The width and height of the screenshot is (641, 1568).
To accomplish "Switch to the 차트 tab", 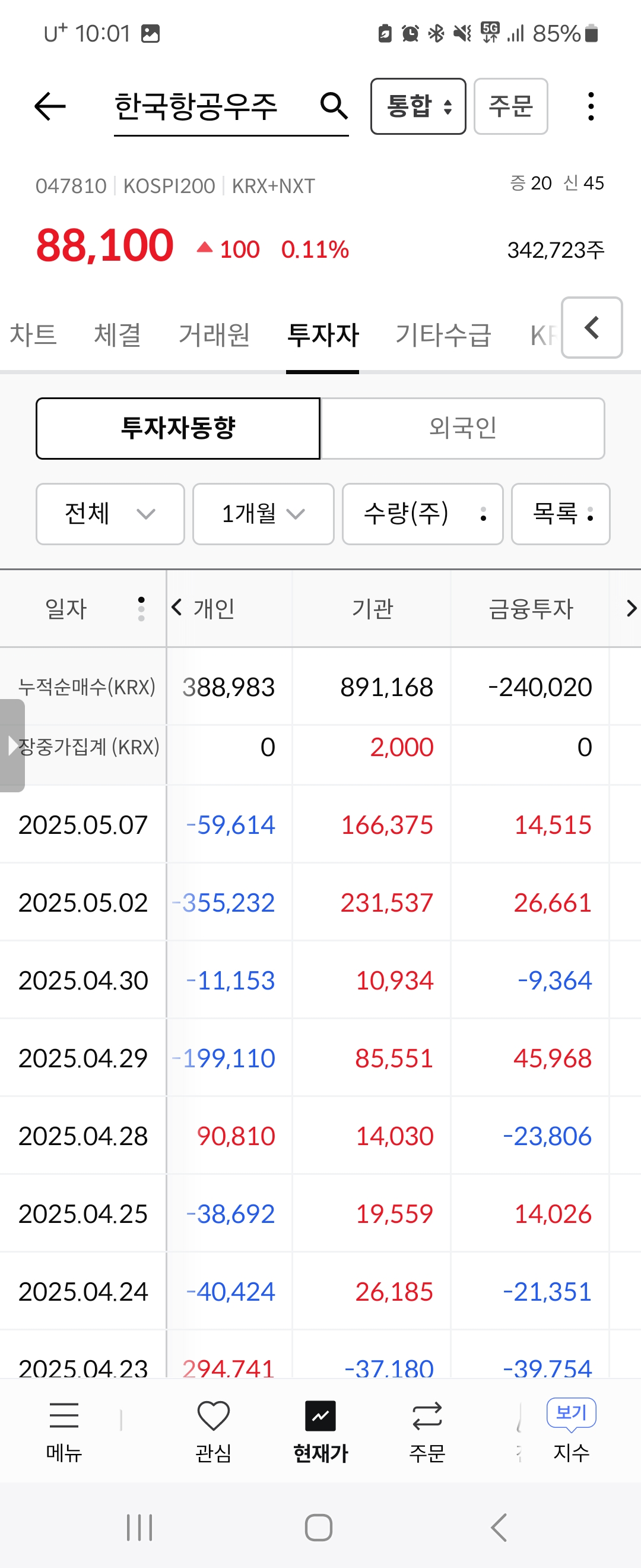I will (x=33, y=334).
